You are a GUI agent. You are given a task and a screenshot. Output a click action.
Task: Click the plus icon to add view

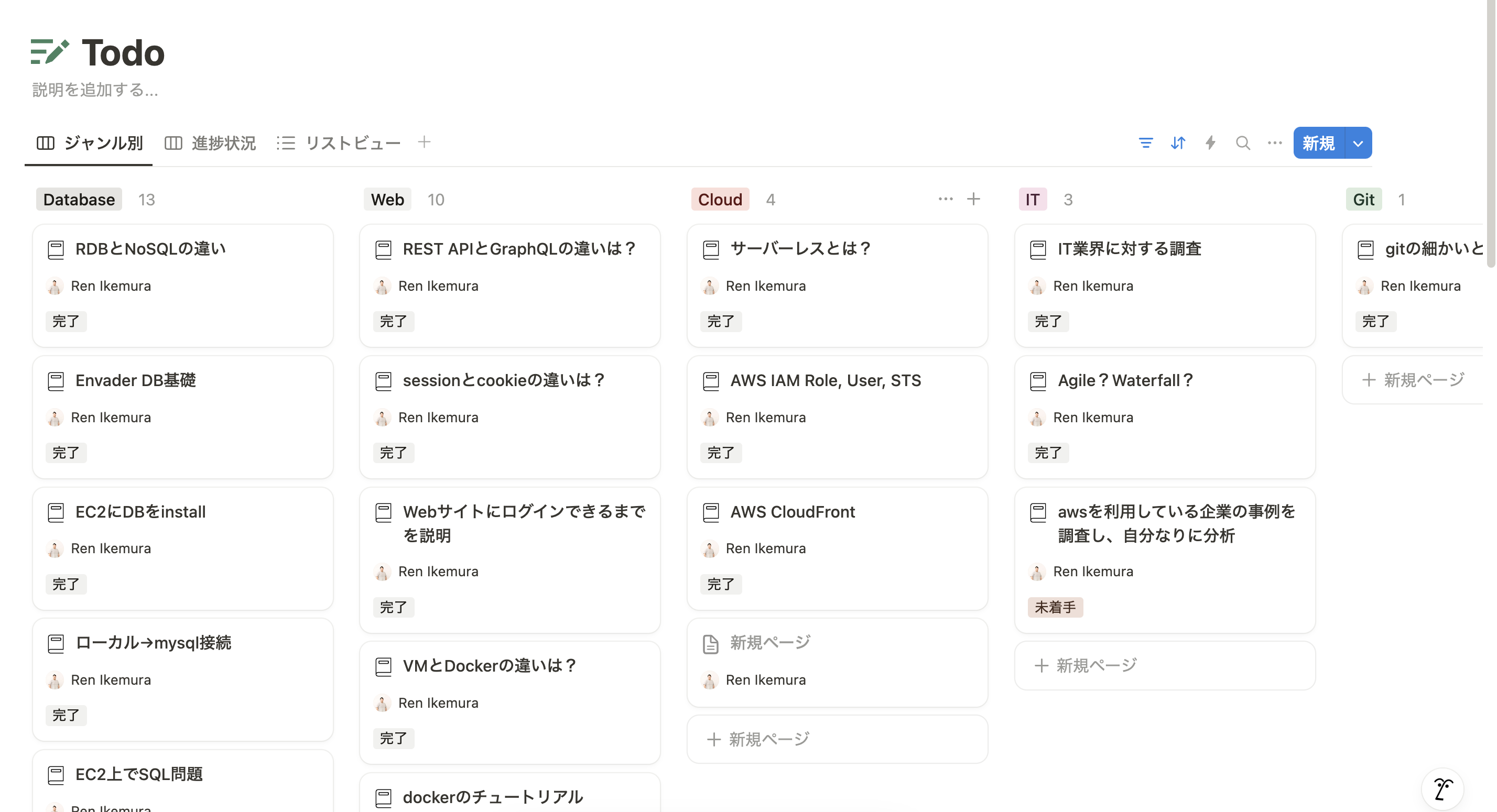click(x=424, y=142)
